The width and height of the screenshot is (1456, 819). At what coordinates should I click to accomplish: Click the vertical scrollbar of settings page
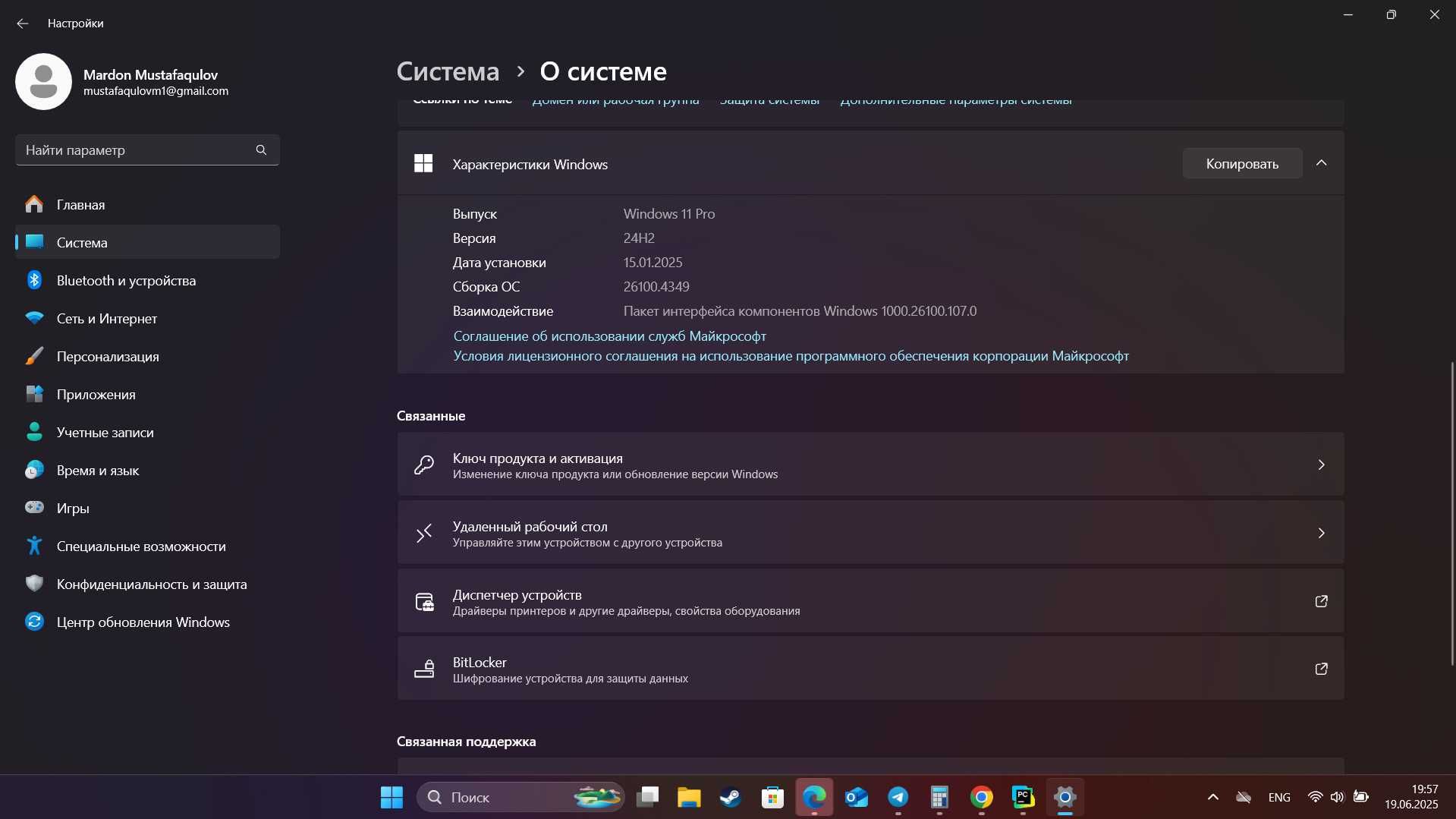(1452, 514)
